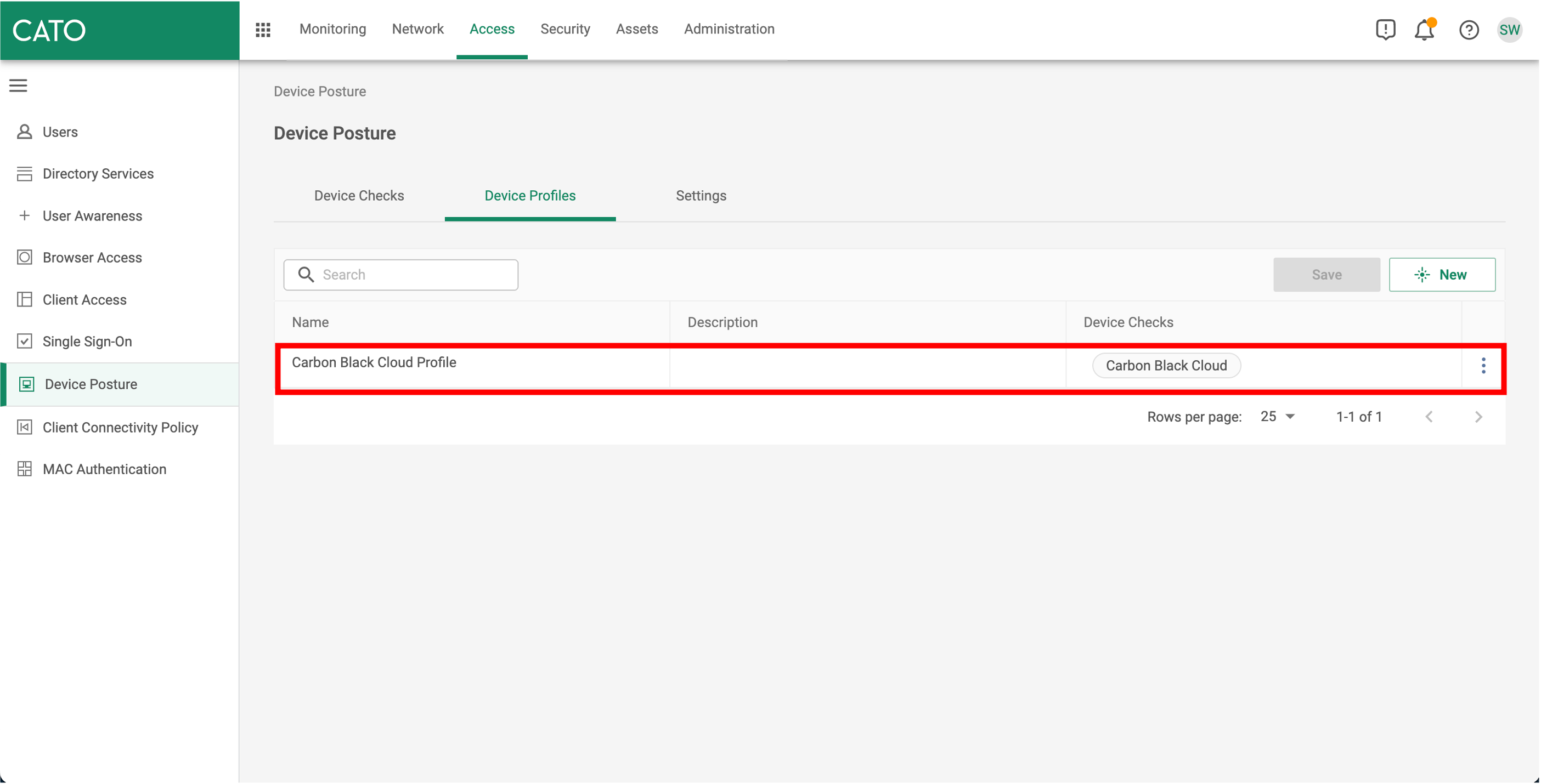Open the Administration menu
The width and height of the screenshot is (1541, 784).
click(729, 29)
